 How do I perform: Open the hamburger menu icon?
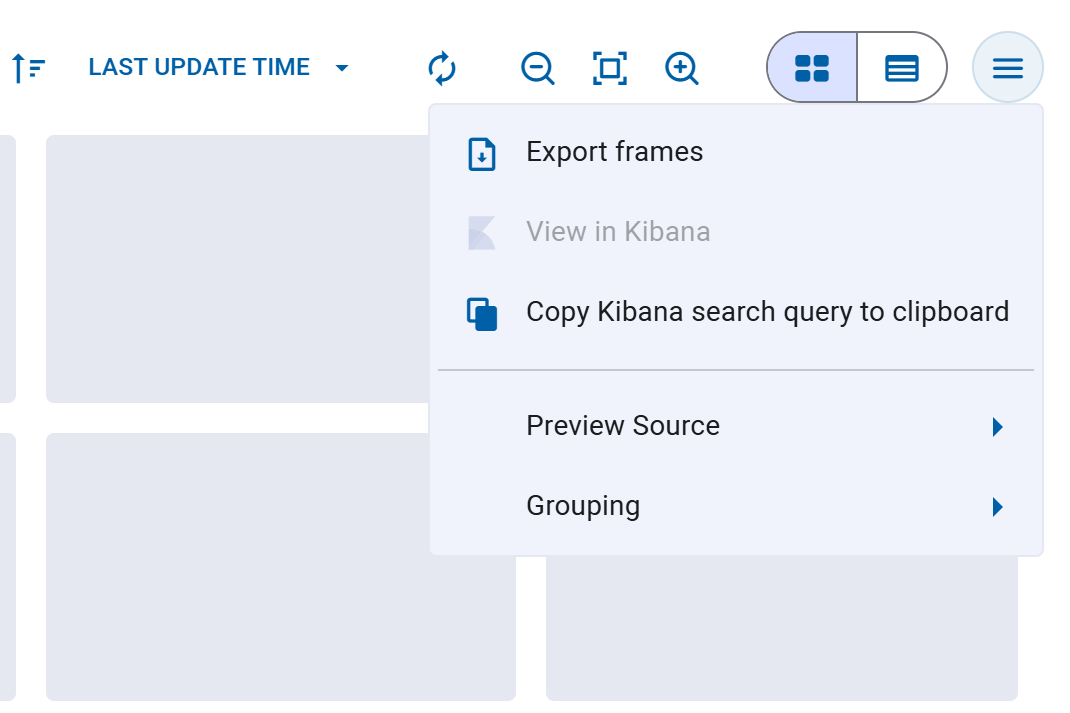pyautogui.click(x=1007, y=67)
